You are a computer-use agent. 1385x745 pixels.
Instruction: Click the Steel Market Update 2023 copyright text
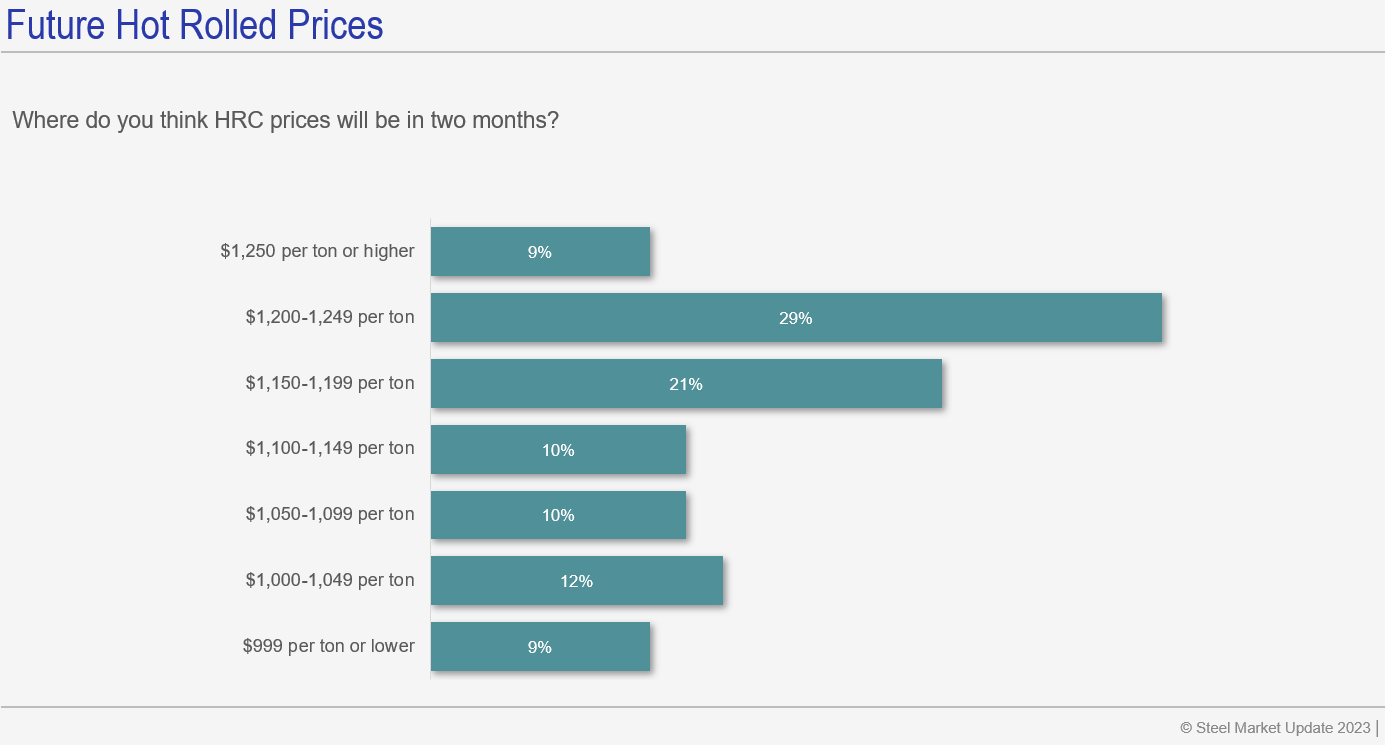click(x=1276, y=727)
